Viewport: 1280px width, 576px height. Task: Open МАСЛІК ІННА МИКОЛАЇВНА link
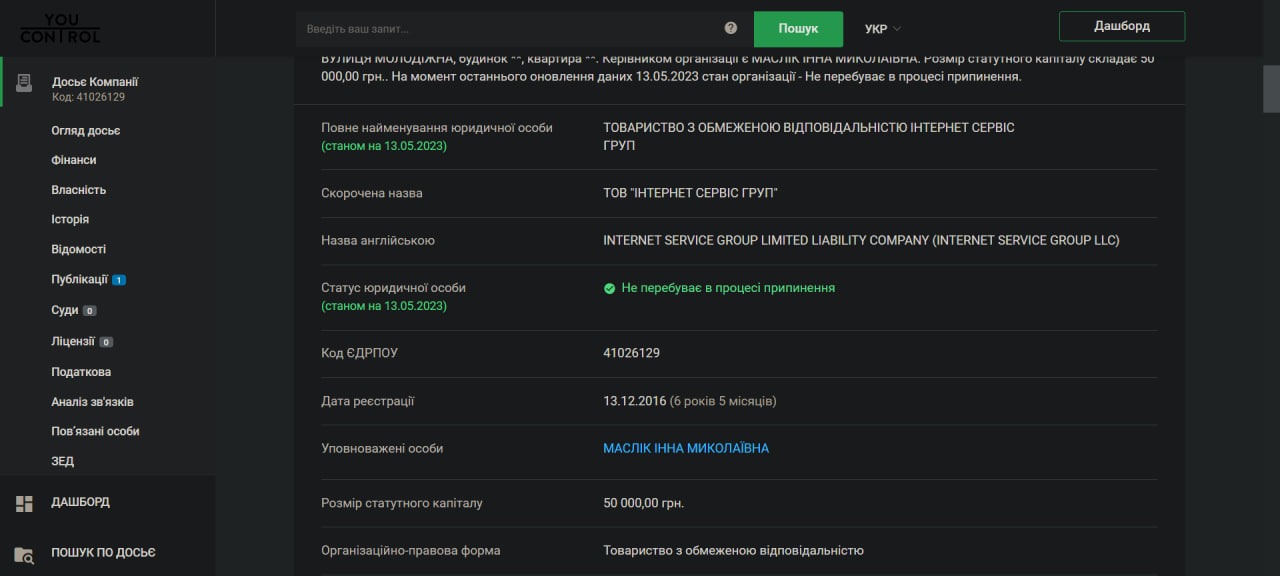click(x=686, y=448)
